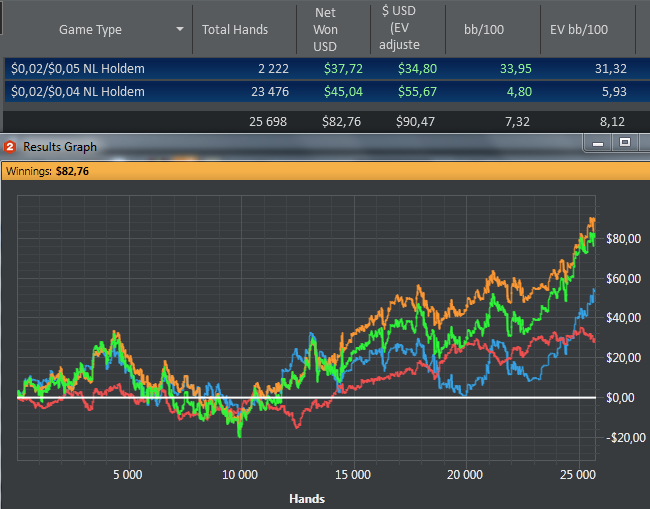This screenshot has width=650, height=509.
Task: Open the Game Type column dropdown arrow
Action: click(x=179, y=29)
